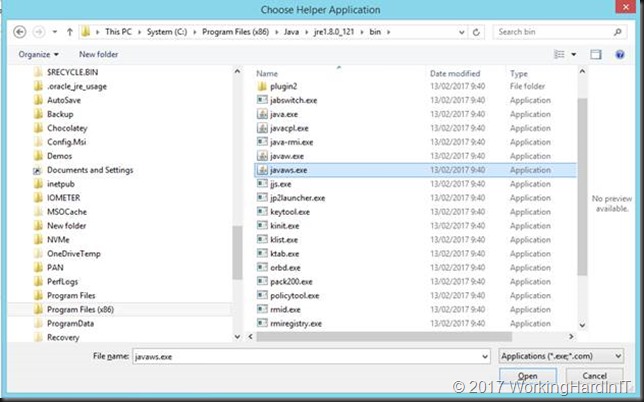Select the javaw.exe file icon
644x402 pixels.
click(x=262, y=156)
